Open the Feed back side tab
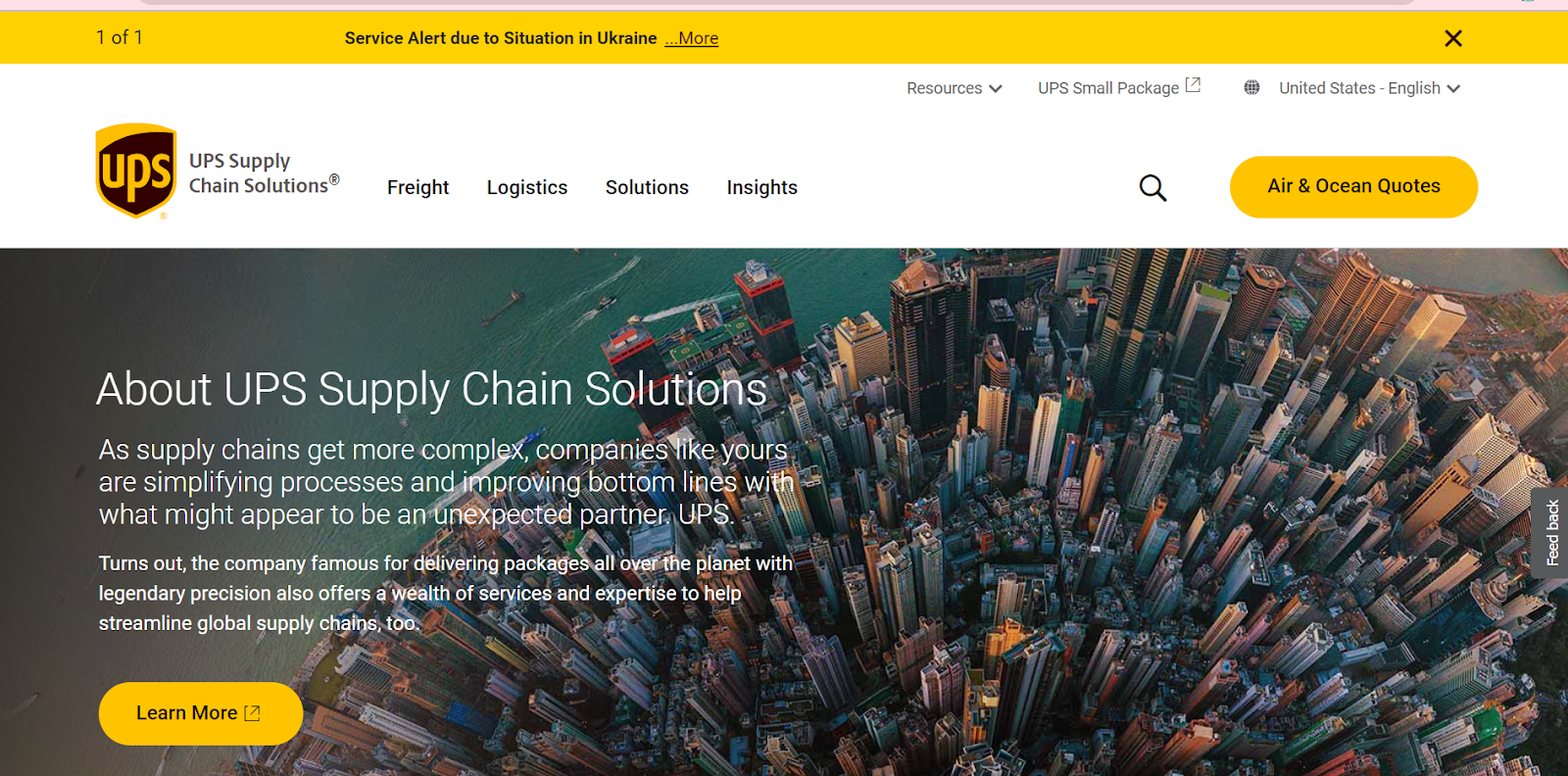 pos(1551,532)
